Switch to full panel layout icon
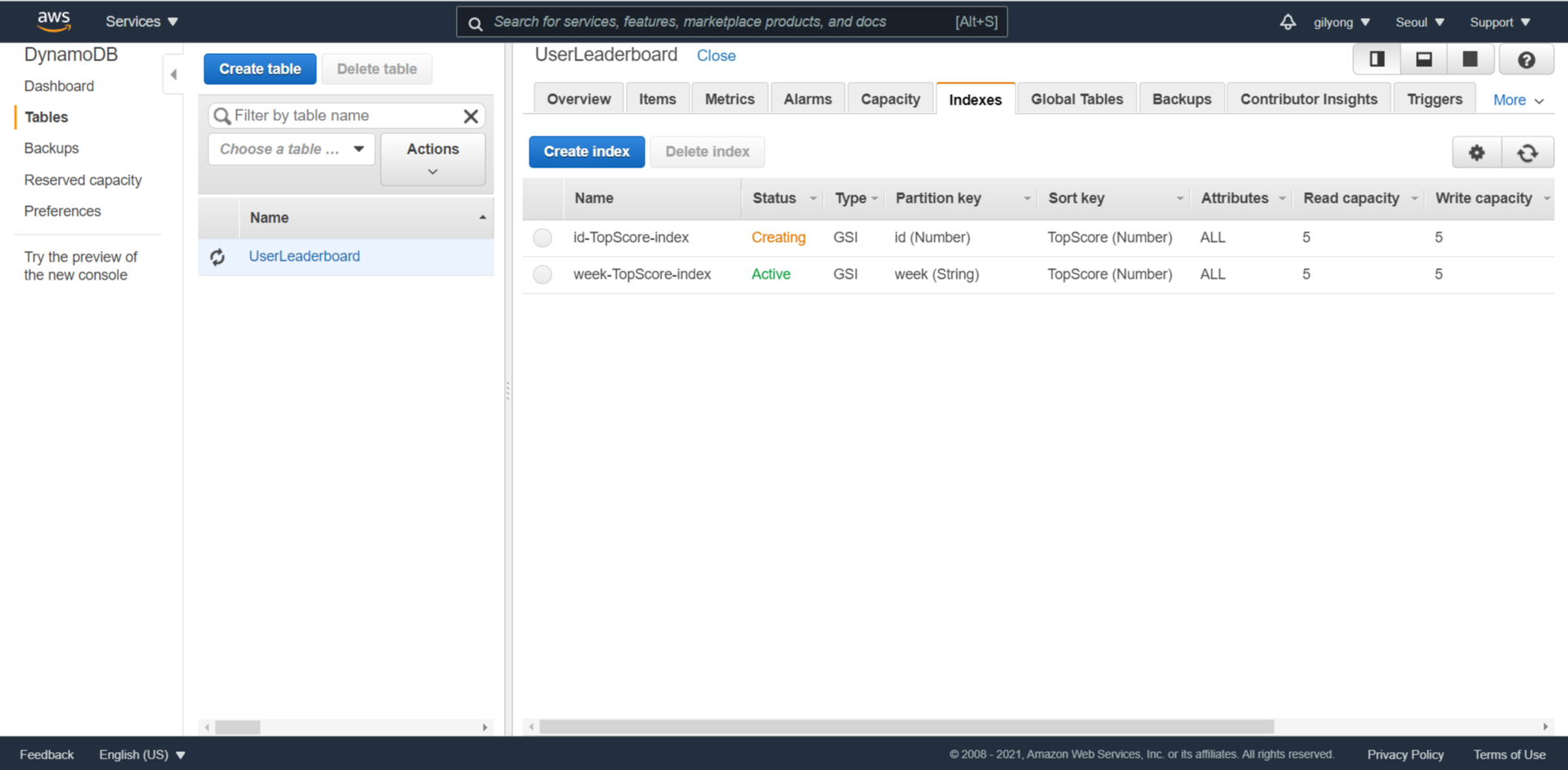This screenshot has width=1568, height=770. (1470, 60)
